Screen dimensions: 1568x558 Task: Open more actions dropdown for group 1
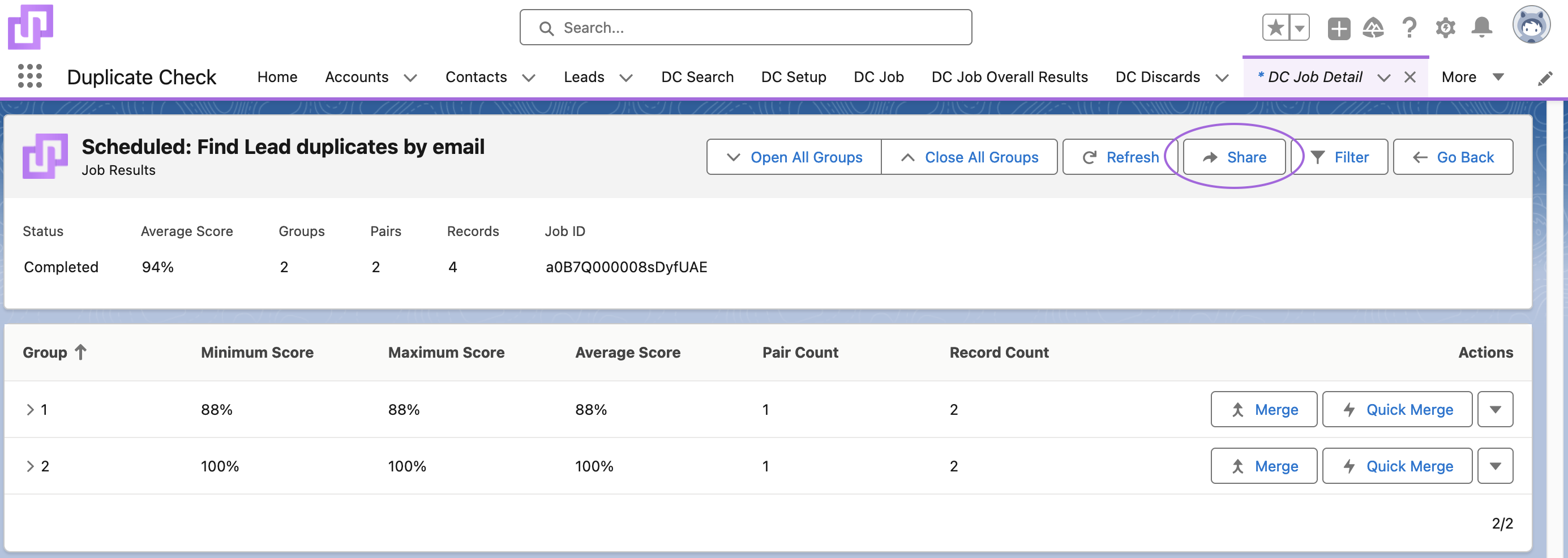tap(1495, 410)
